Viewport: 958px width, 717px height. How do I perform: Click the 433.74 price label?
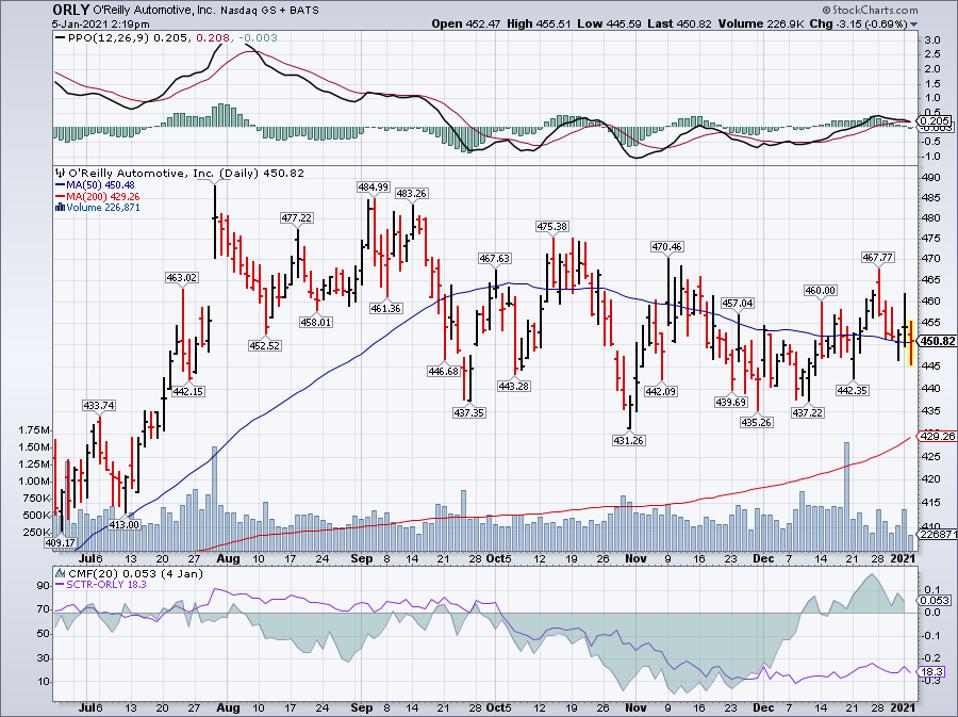(99, 406)
